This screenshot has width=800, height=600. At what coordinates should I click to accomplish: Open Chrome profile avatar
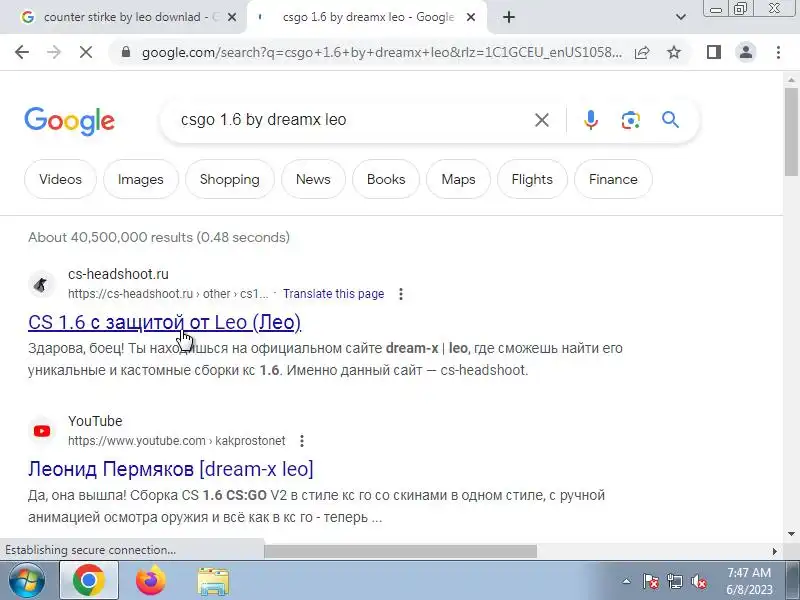746,52
